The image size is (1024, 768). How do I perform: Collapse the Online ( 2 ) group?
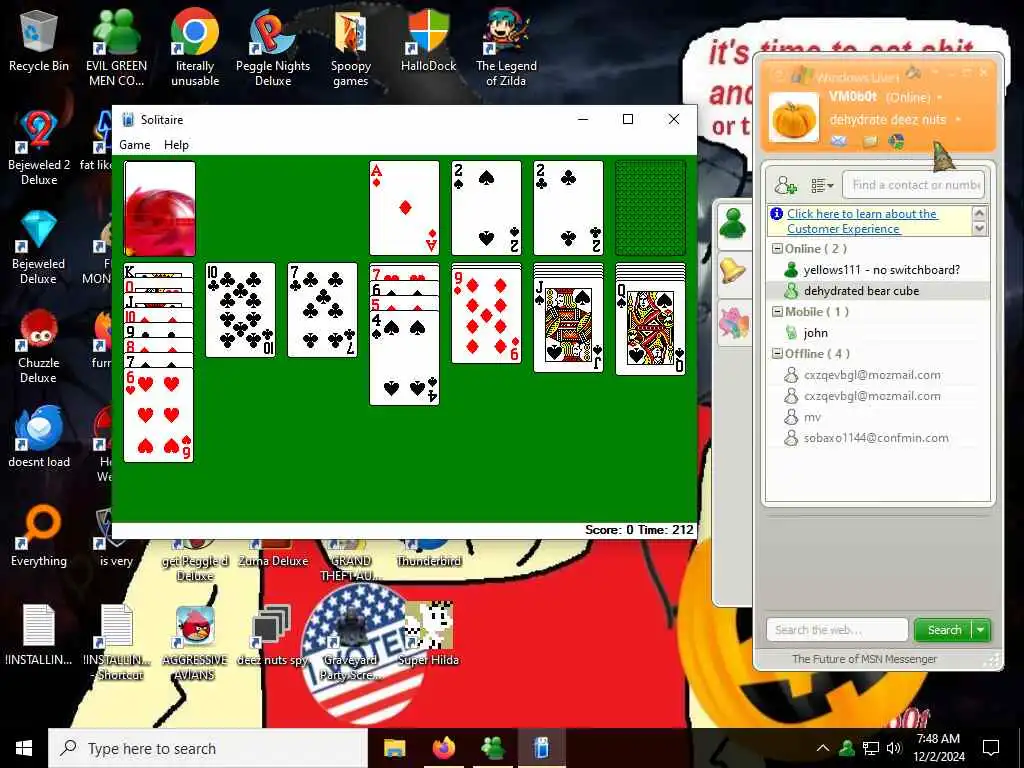point(777,249)
